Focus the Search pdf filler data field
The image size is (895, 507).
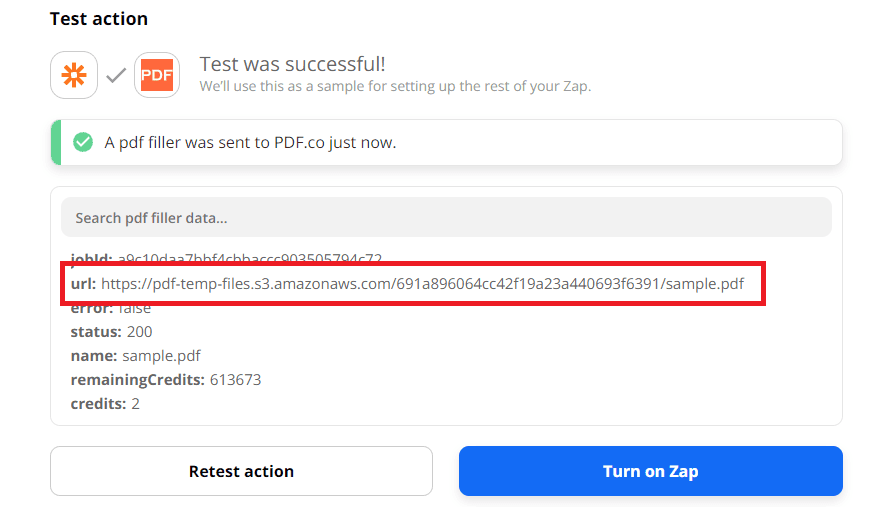pos(446,217)
